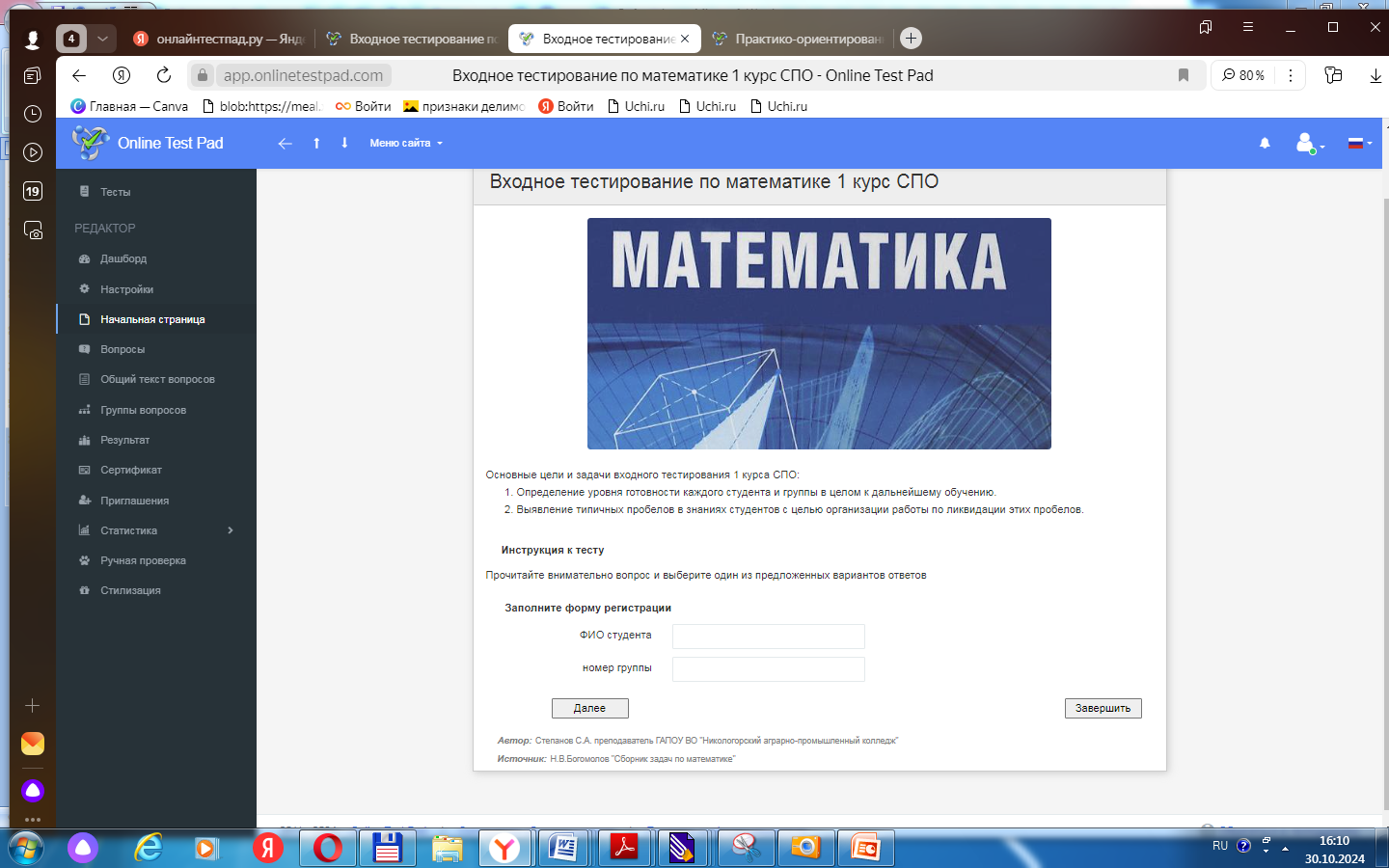This screenshot has height=868, width=1389.
Task: Expand the Меню сайта dropdown
Action: (x=406, y=143)
